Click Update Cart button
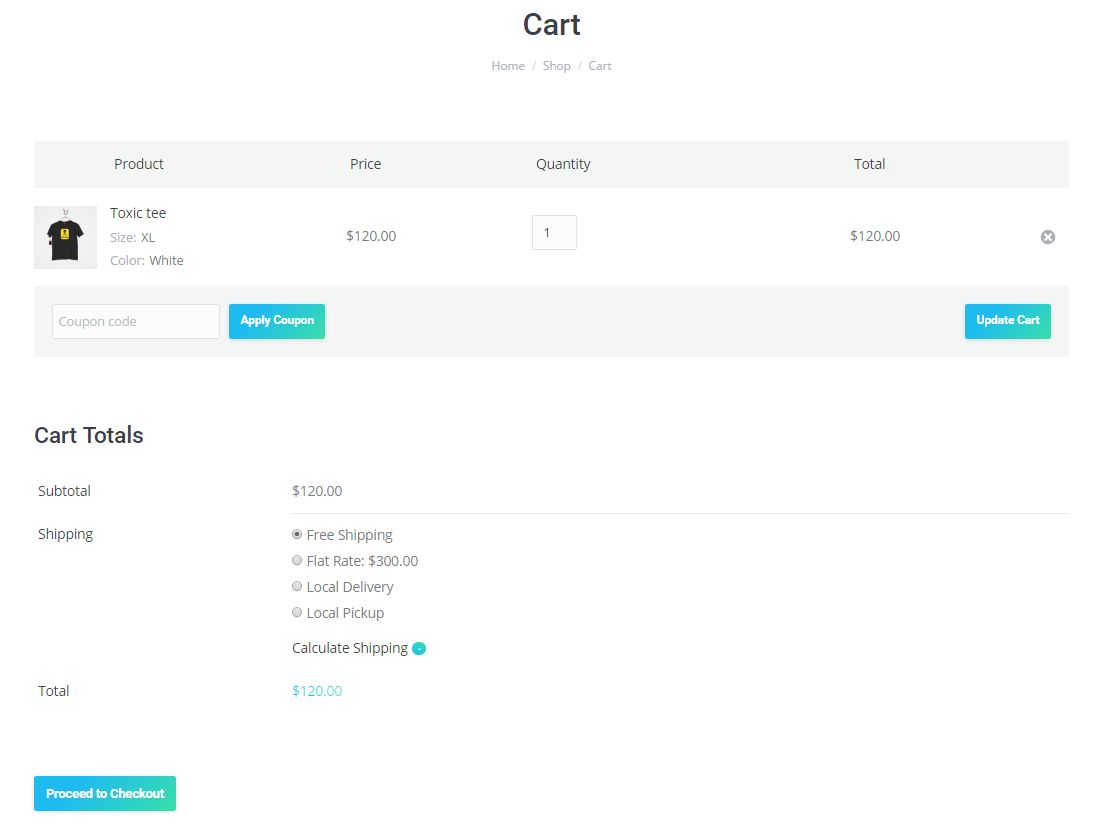The width and height of the screenshot is (1118, 835). pyautogui.click(x=1007, y=321)
